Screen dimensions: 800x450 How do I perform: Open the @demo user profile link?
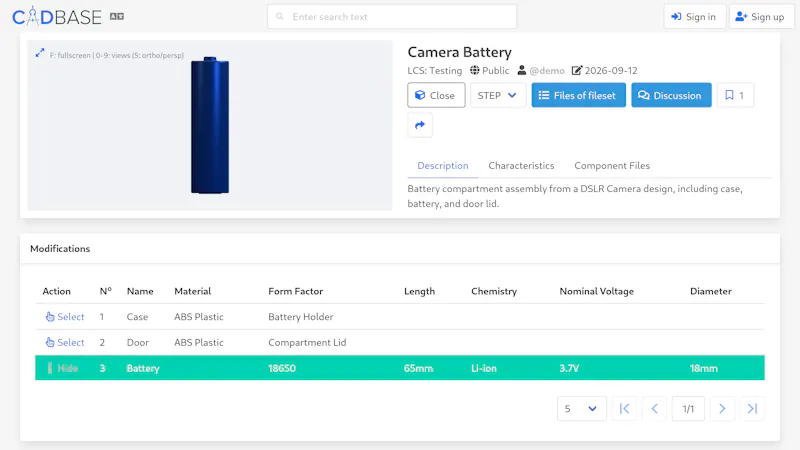point(547,70)
